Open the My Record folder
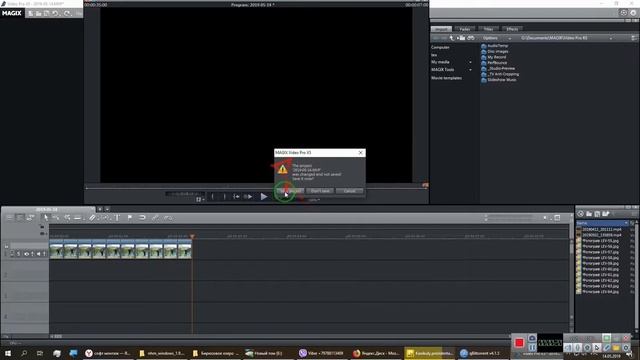Viewport: 640px width, 360px height. [x=494, y=57]
